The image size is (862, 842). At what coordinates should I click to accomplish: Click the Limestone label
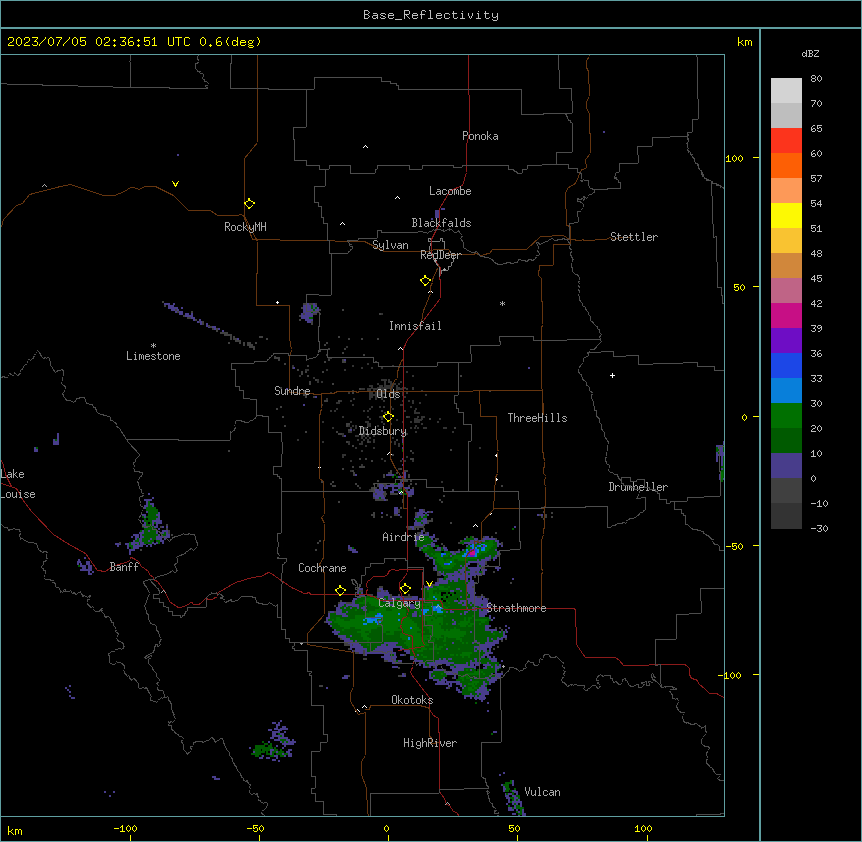(x=153, y=356)
